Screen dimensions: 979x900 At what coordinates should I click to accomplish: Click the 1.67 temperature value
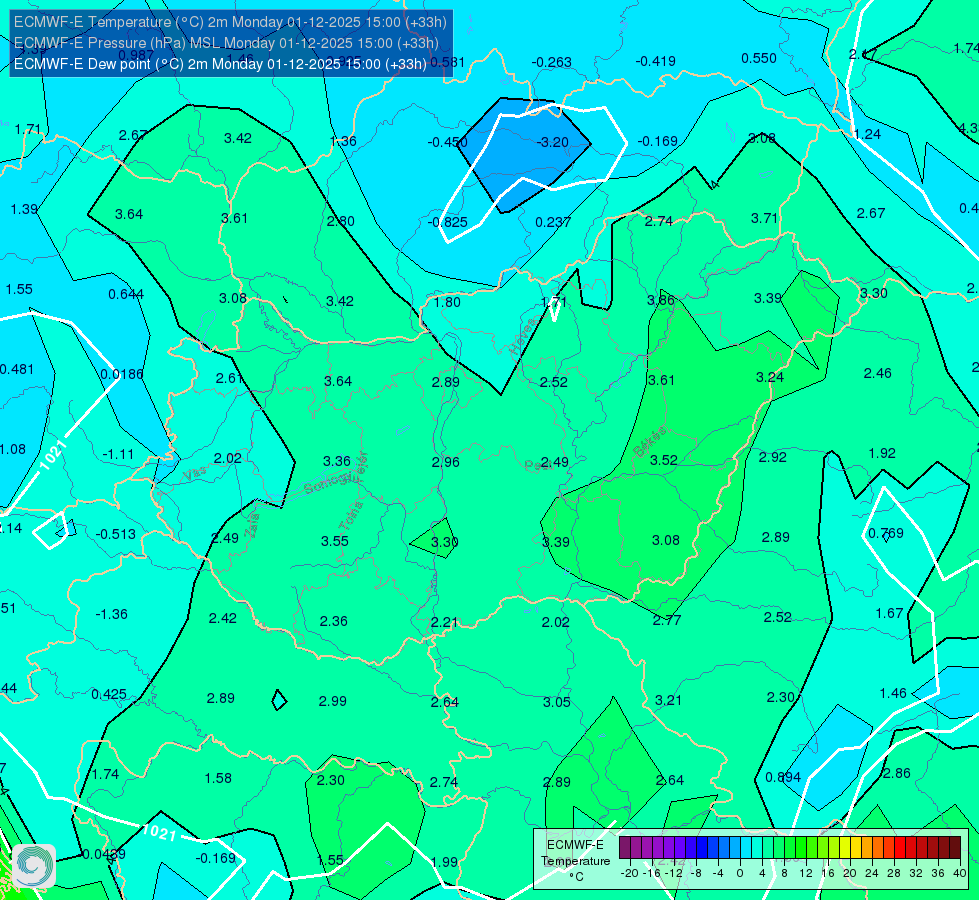click(890, 613)
